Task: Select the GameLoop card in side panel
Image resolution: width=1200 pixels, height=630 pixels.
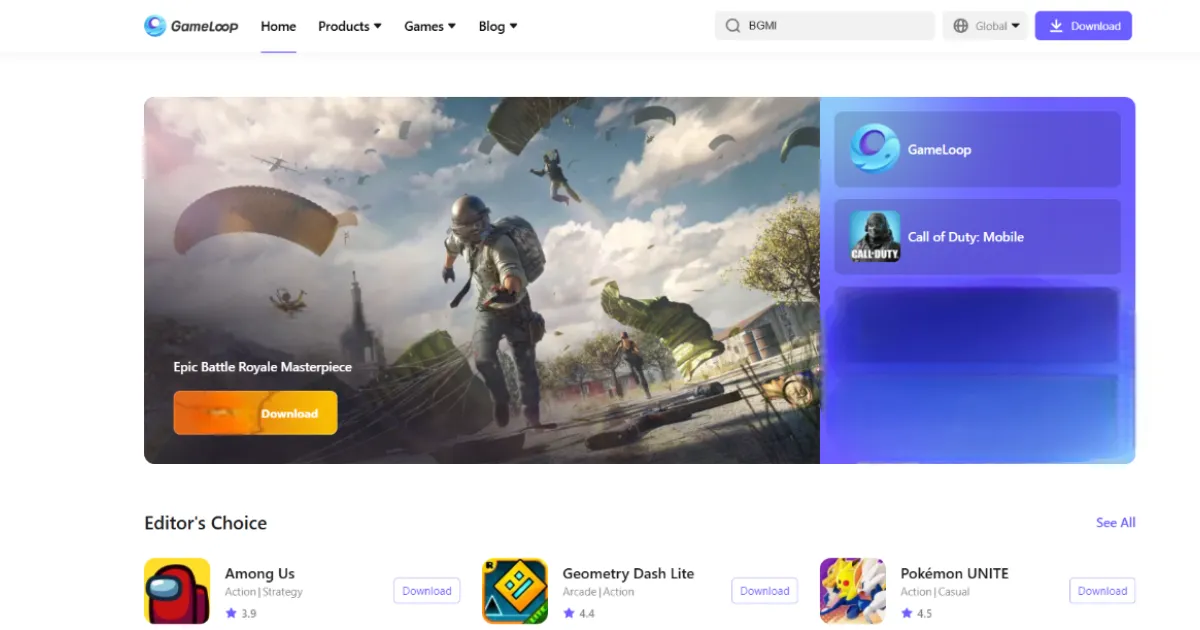Action: tap(977, 149)
